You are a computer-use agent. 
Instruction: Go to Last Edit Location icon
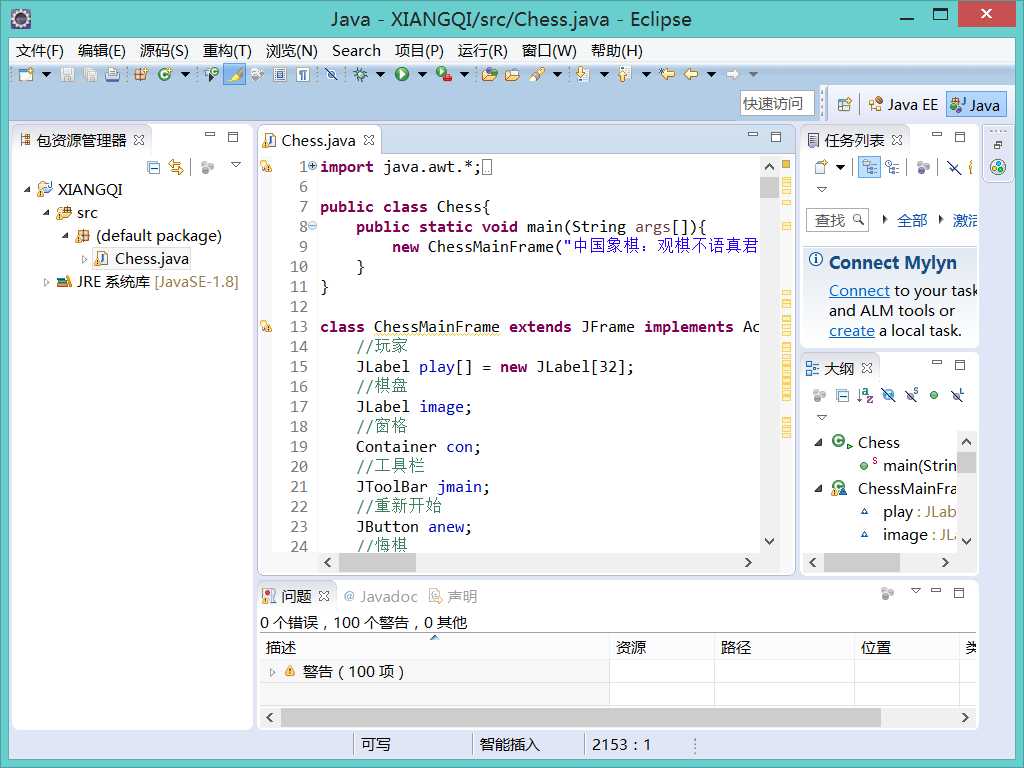click(x=667, y=74)
